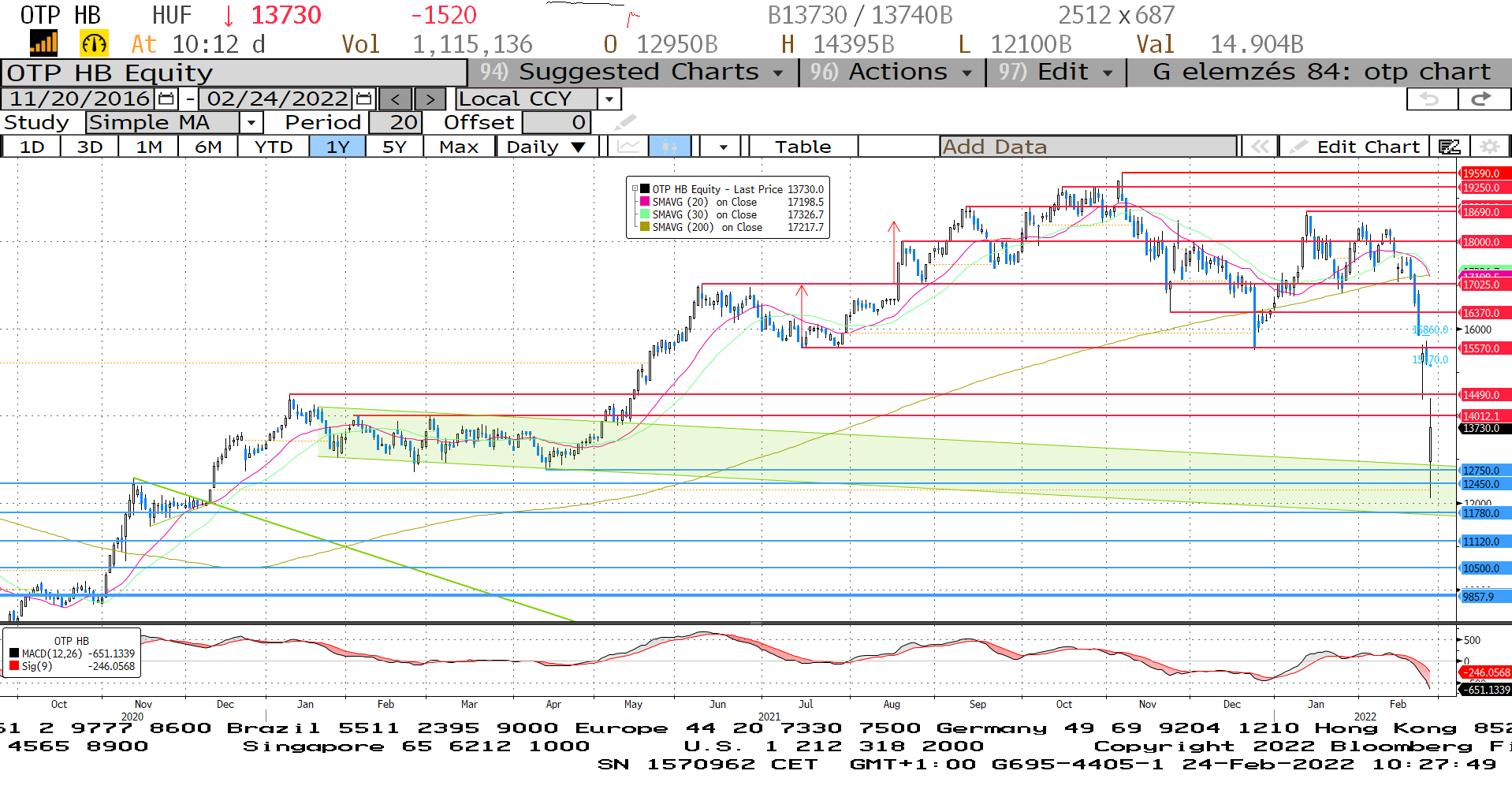The width and height of the screenshot is (1512, 808).
Task: Click the Period value field
Action: click(395, 122)
